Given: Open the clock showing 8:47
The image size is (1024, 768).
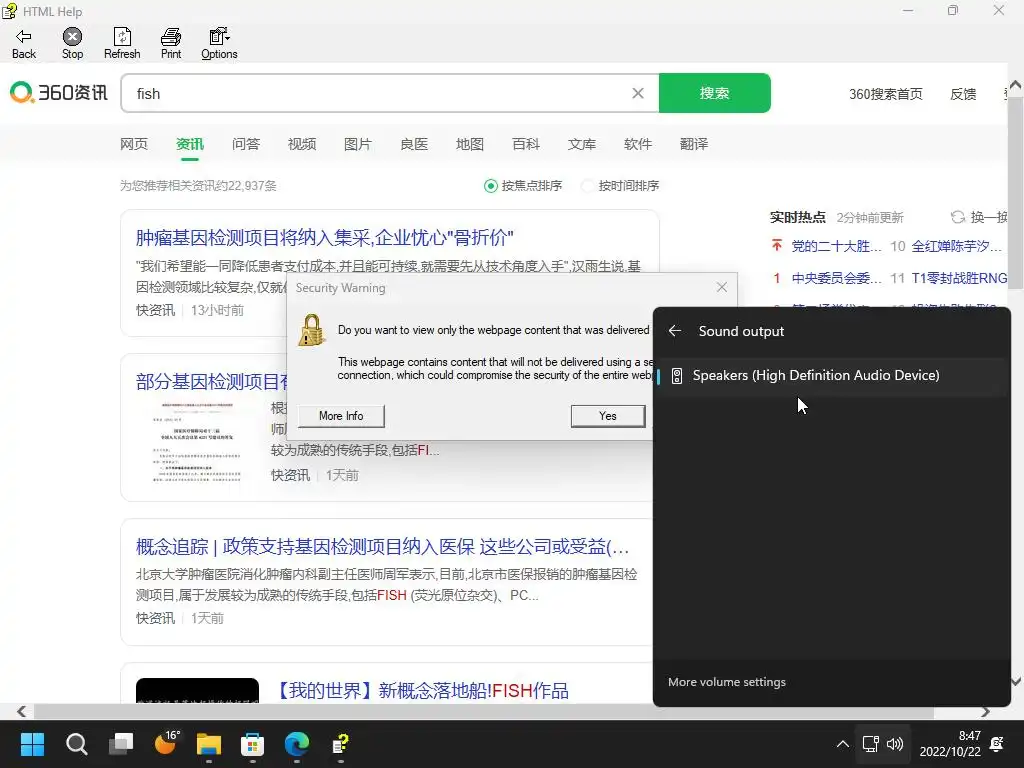Looking at the screenshot, I should (x=950, y=744).
